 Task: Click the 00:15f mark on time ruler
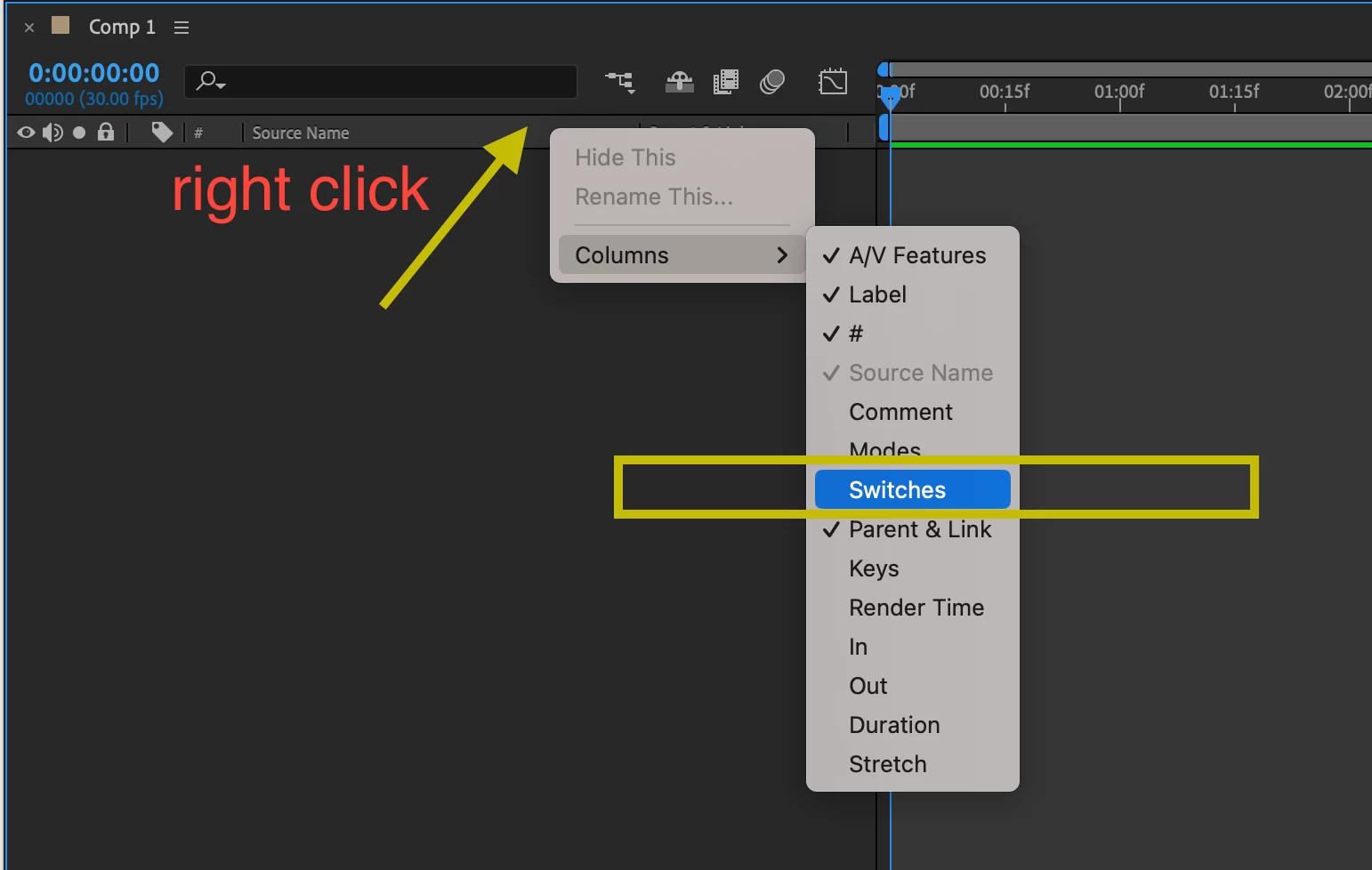tap(1005, 92)
